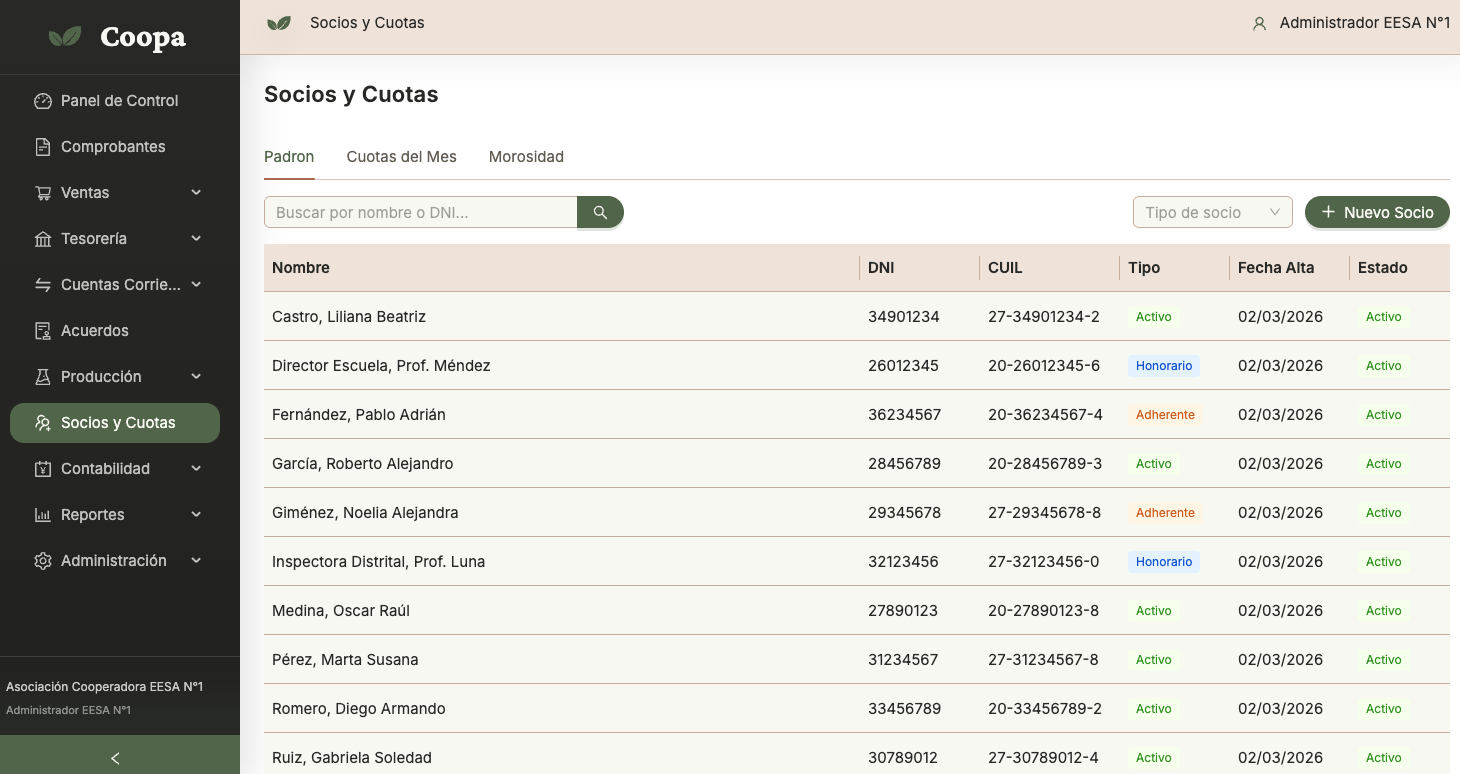This screenshot has height=774, width=1460.
Task: Click the Nuevo Socio button
Action: click(x=1377, y=212)
